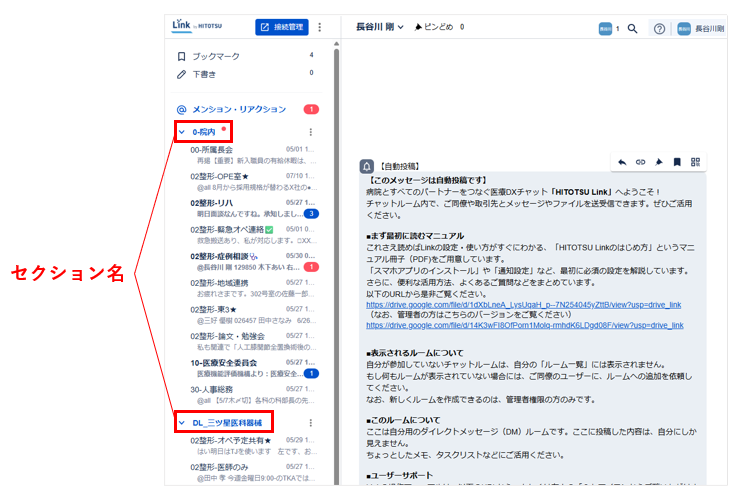
Task: Collapse the 0-院内 section chevron
Action: pos(182,132)
